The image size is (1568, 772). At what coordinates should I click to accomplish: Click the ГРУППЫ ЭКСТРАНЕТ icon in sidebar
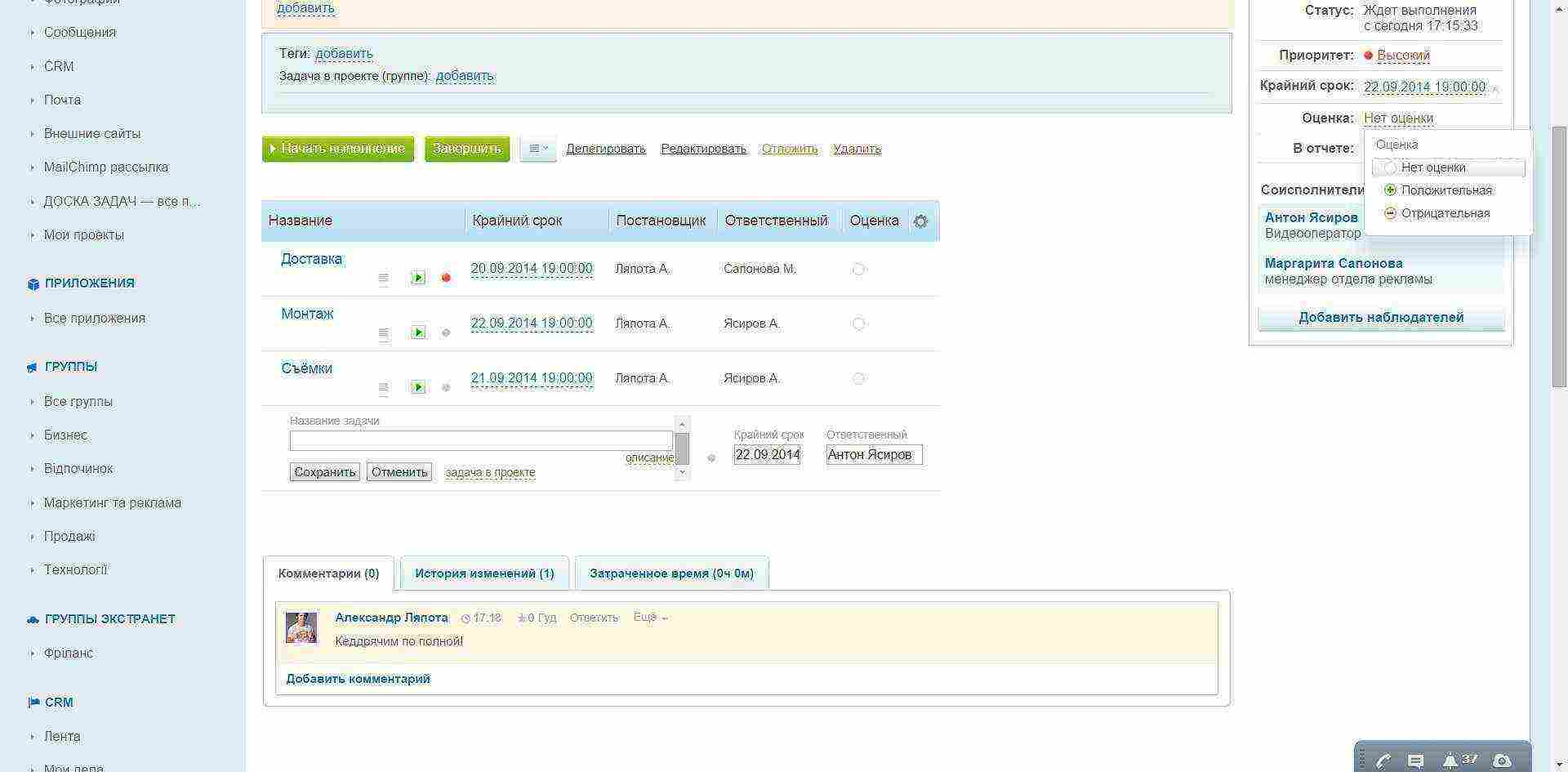tap(33, 620)
